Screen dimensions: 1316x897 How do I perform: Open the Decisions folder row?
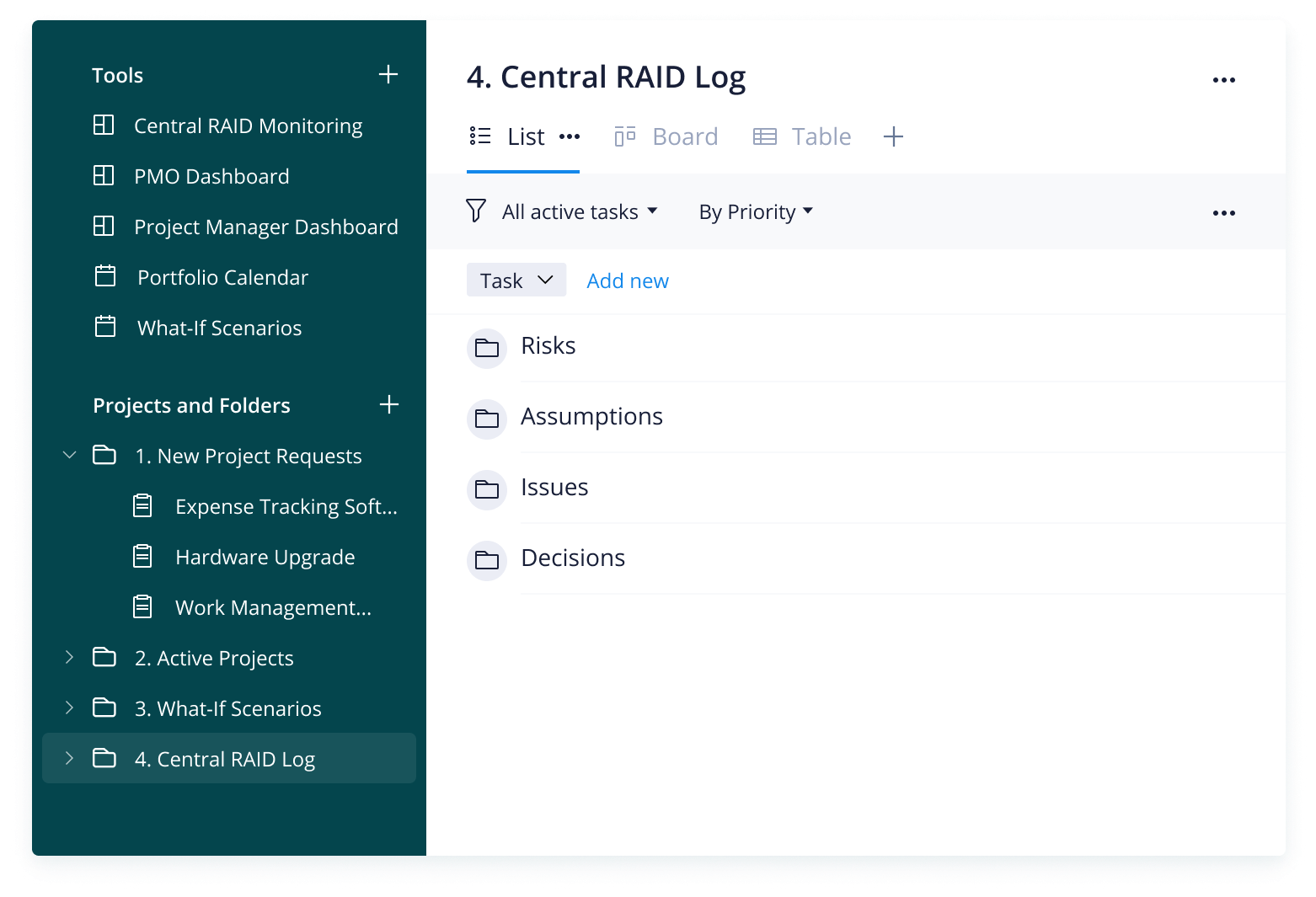click(876, 559)
